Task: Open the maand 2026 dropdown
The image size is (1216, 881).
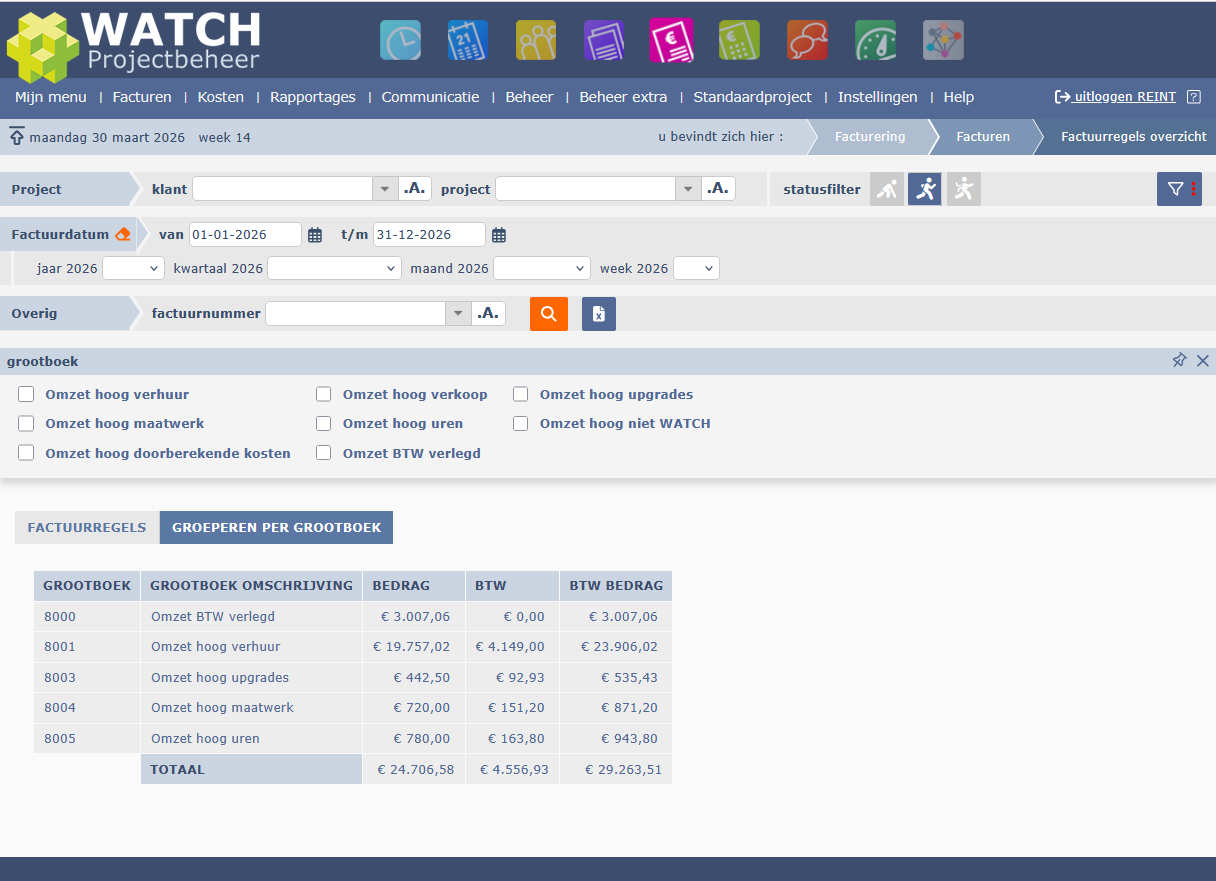Action: [541, 268]
